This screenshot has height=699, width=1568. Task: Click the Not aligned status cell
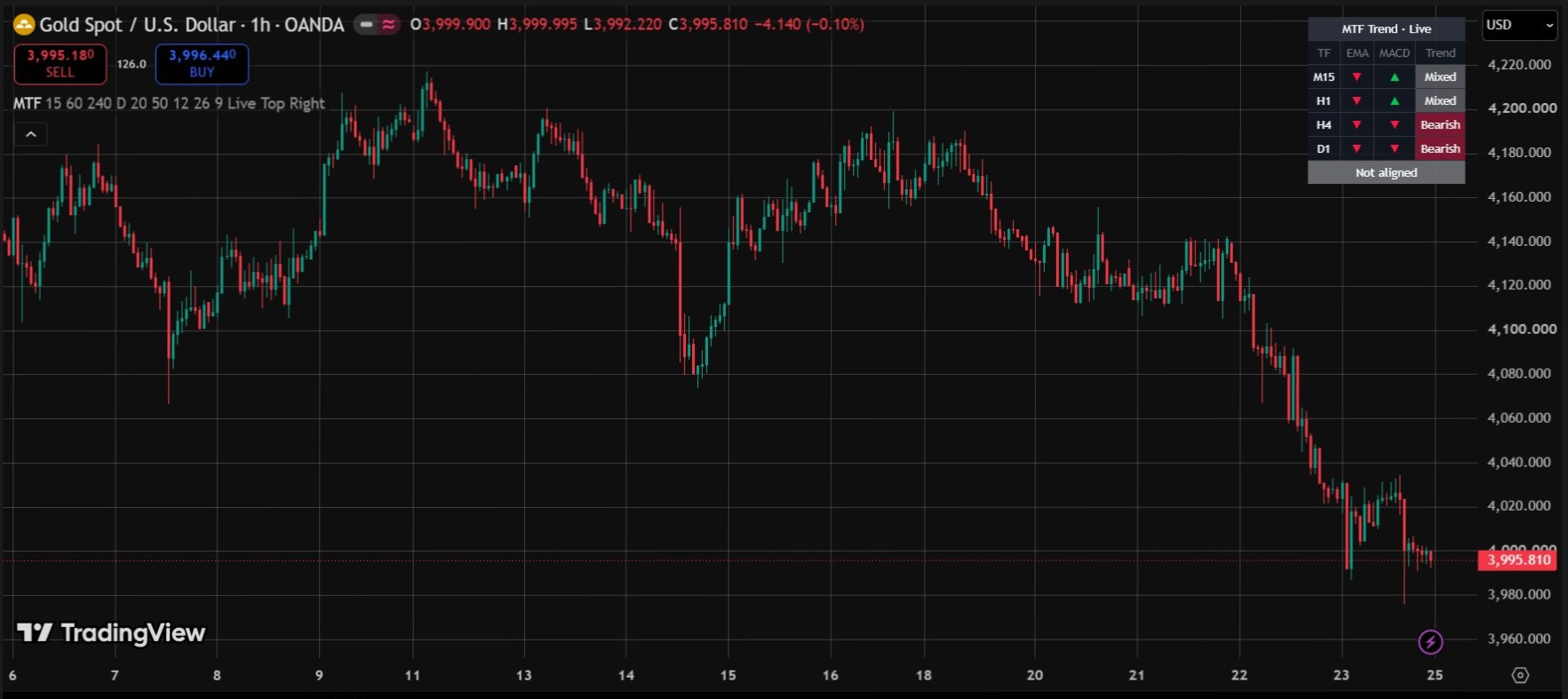click(1386, 173)
